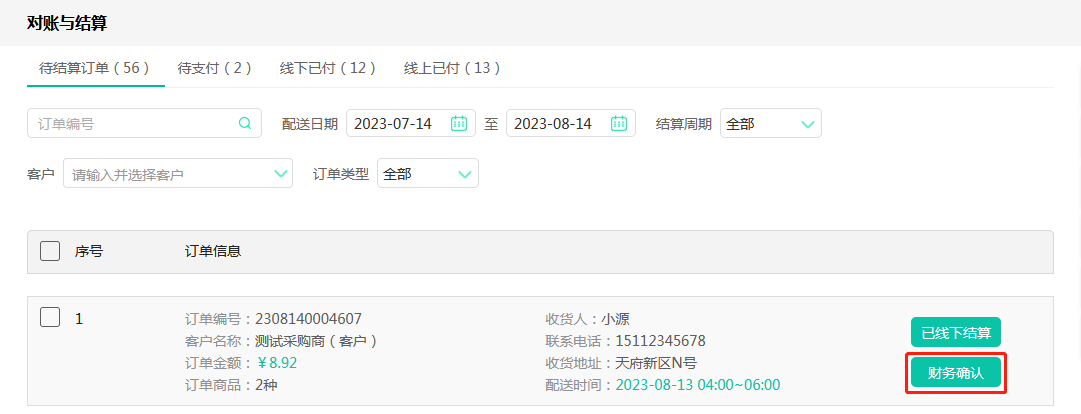The image size is (1081, 414).
Task: Click delivery time 2023-08-13 04:00~06:00
Action: click(x=697, y=385)
